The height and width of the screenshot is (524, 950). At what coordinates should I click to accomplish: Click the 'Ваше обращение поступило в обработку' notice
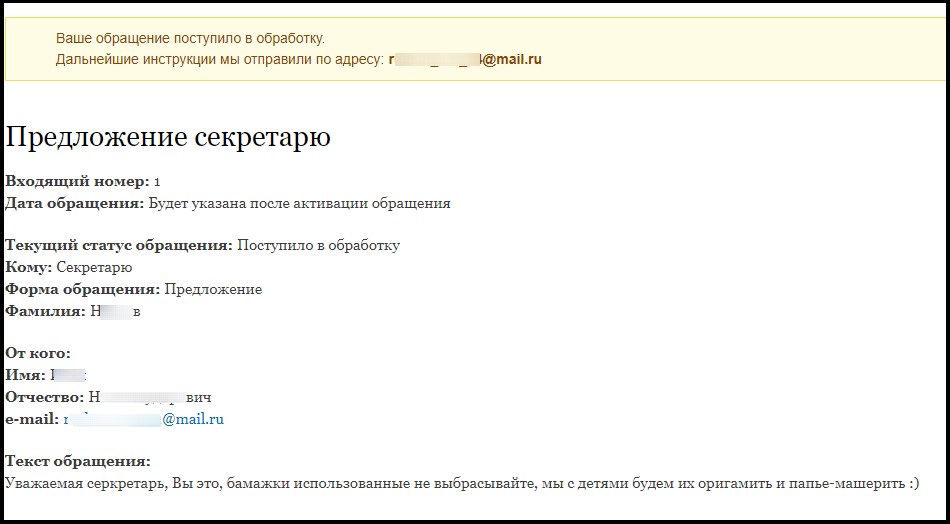(x=190, y=39)
